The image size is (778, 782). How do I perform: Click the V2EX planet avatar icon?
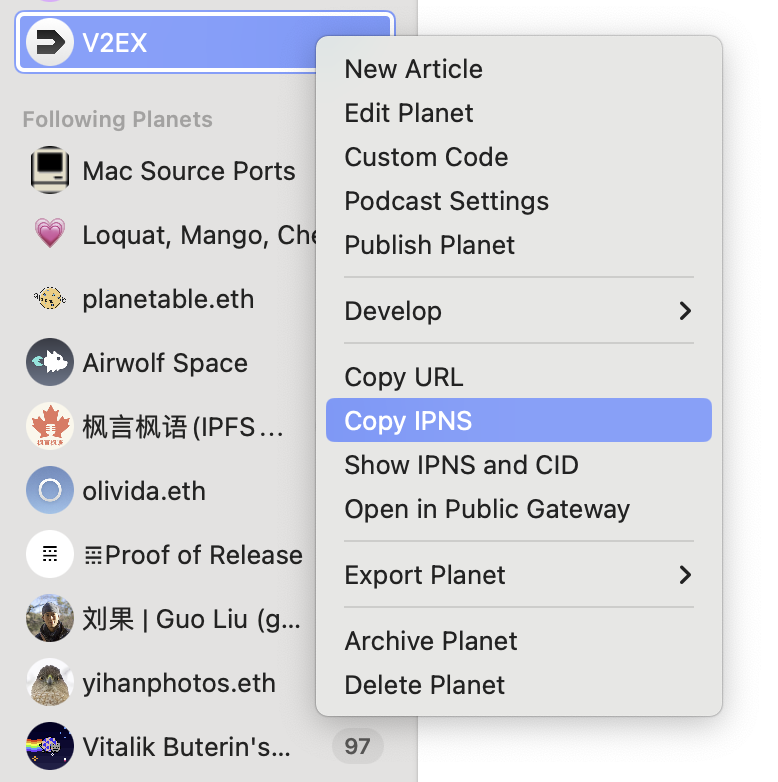click(x=49, y=42)
